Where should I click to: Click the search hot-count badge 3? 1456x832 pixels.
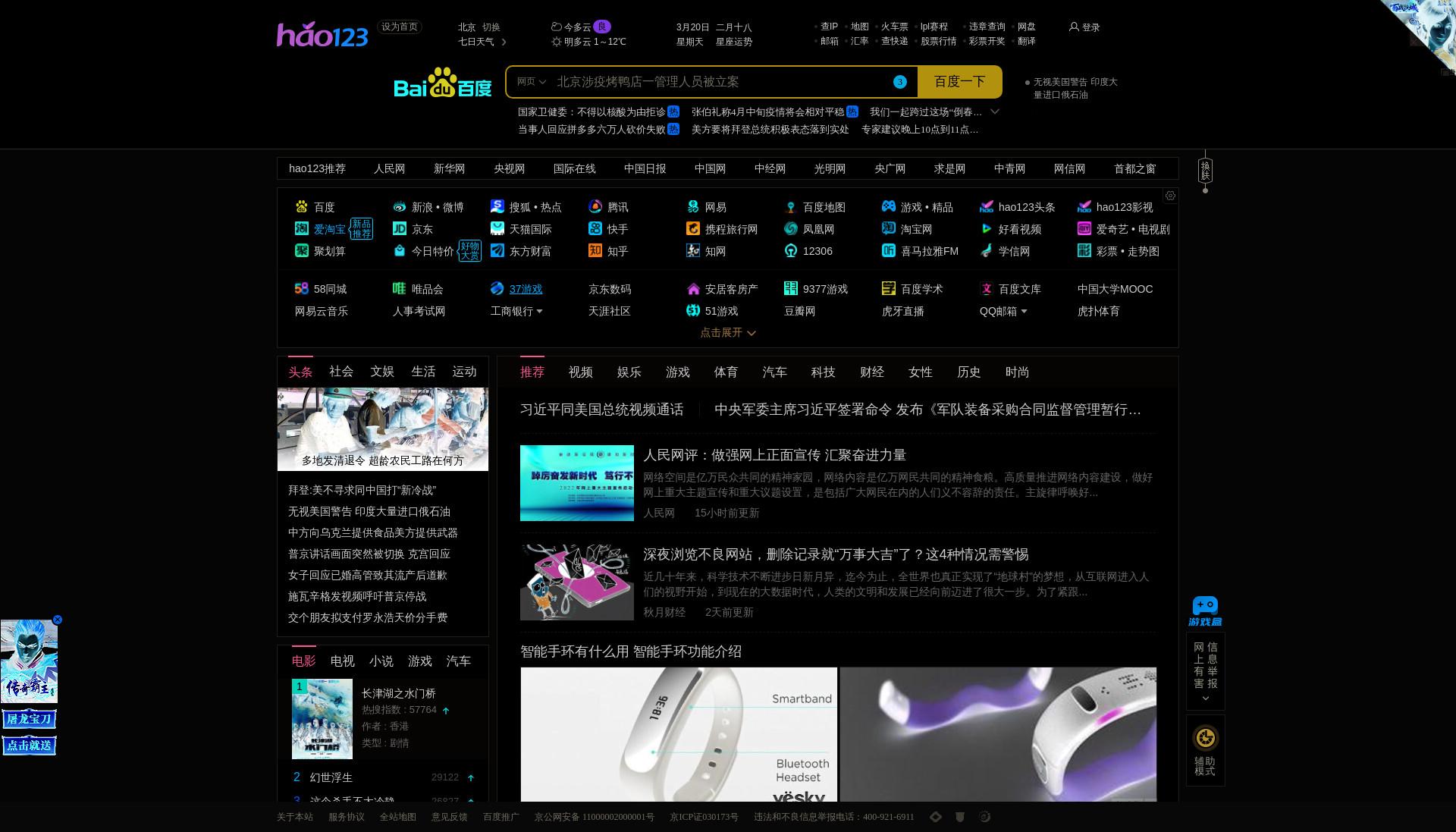tap(900, 82)
